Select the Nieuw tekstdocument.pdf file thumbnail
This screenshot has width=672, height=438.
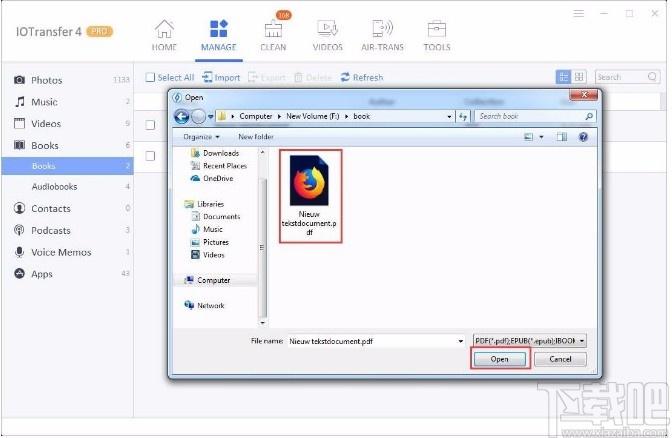310,196
